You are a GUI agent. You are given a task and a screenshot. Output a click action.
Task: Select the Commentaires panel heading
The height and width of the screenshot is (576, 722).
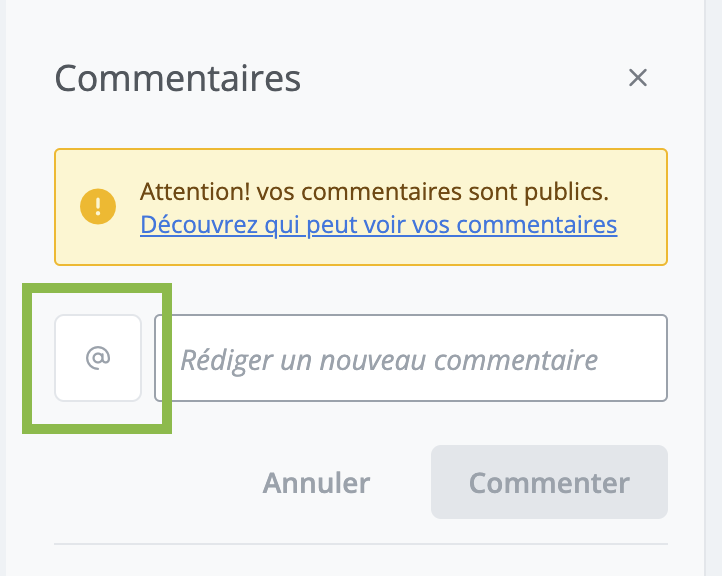[x=178, y=78]
